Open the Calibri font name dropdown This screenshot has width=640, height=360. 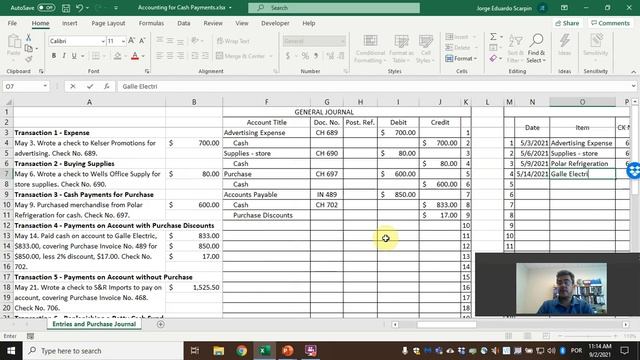103,41
